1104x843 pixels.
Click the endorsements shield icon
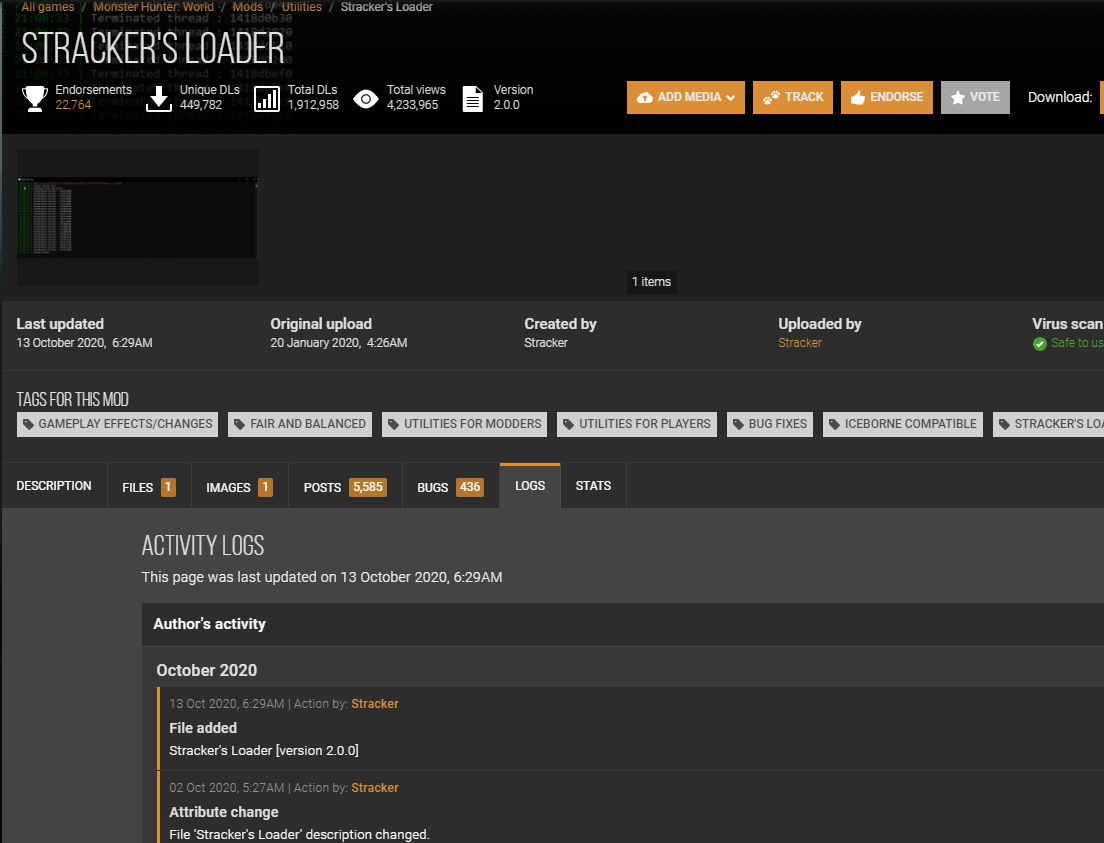[x=34, y=97]
